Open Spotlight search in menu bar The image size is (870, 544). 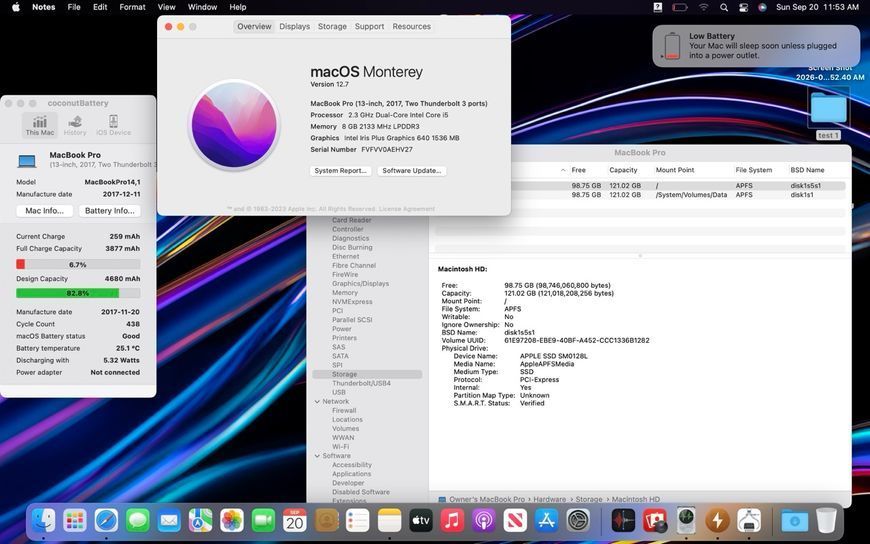[x=724, y=7]
